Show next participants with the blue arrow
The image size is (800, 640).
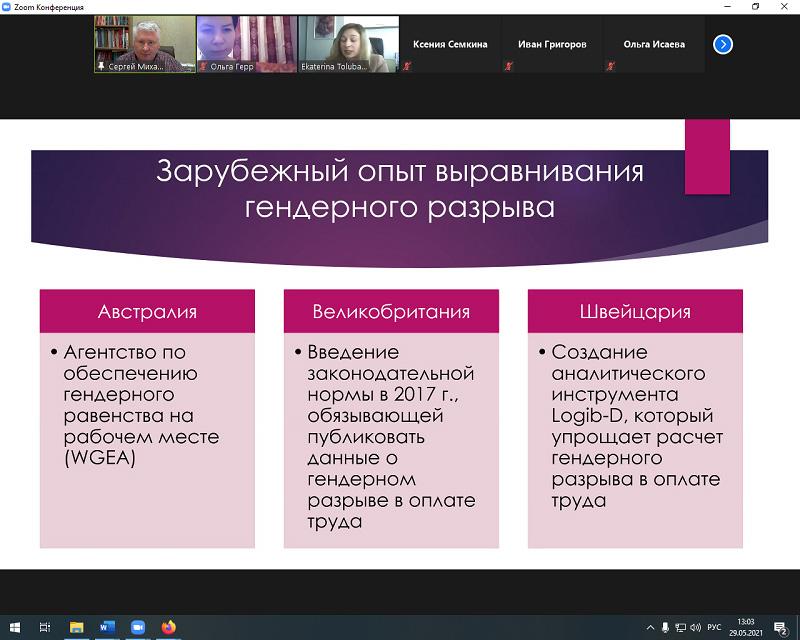tap(722, 44)
